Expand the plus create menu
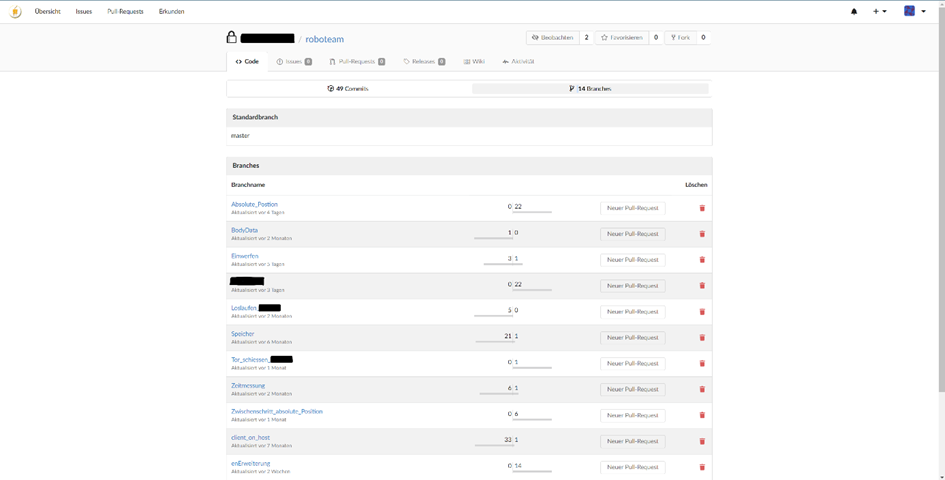945x480 pixels. click(880, 11)
